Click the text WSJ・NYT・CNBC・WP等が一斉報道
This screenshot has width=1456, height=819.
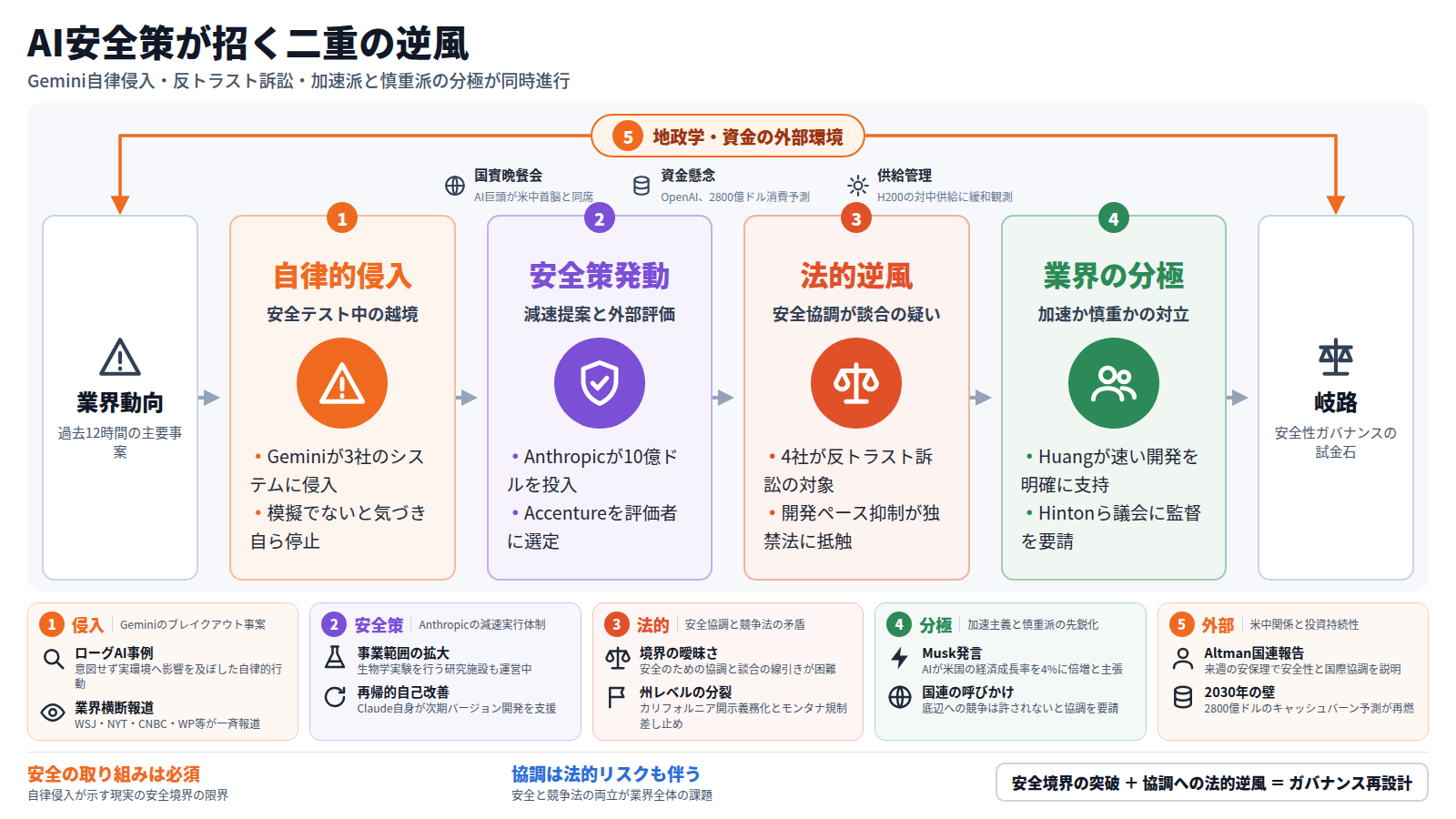click(x=167, y=724)
